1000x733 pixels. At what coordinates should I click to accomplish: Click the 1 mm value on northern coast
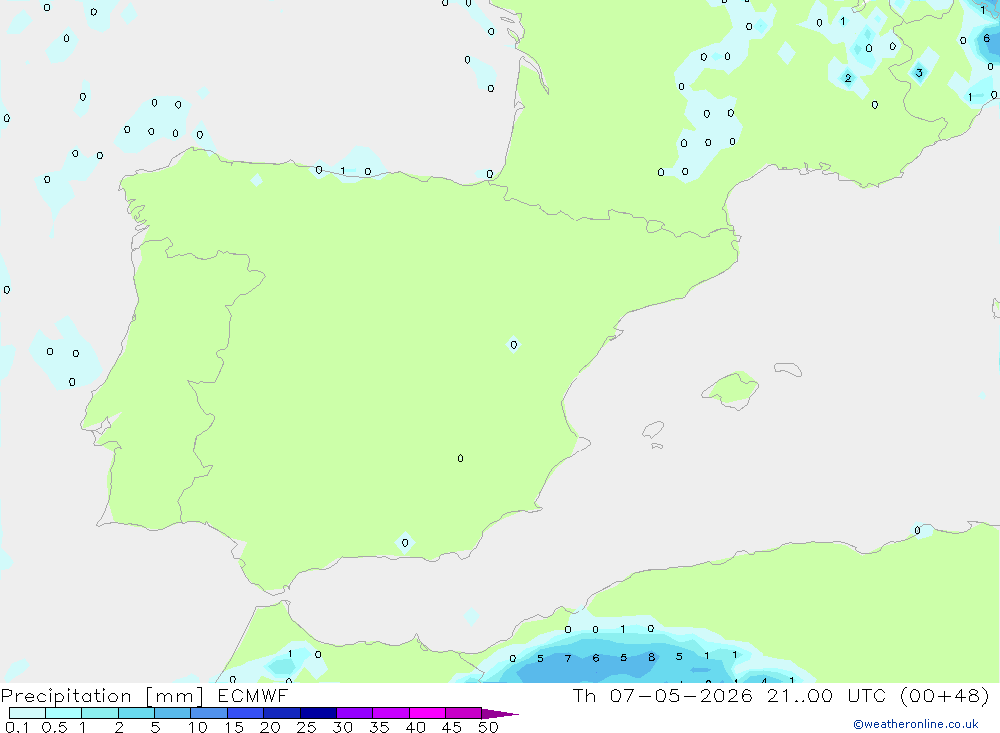343,170
